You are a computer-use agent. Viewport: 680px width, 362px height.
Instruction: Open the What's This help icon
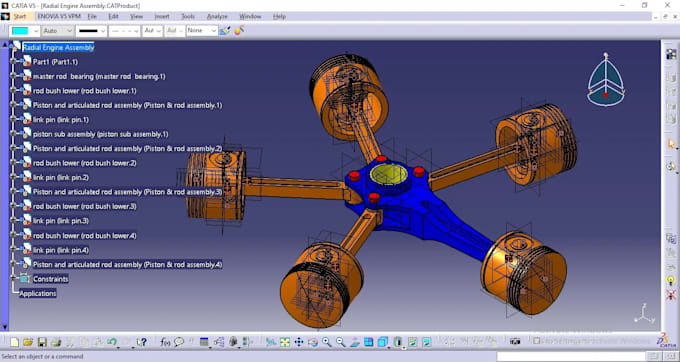point(141,342)
